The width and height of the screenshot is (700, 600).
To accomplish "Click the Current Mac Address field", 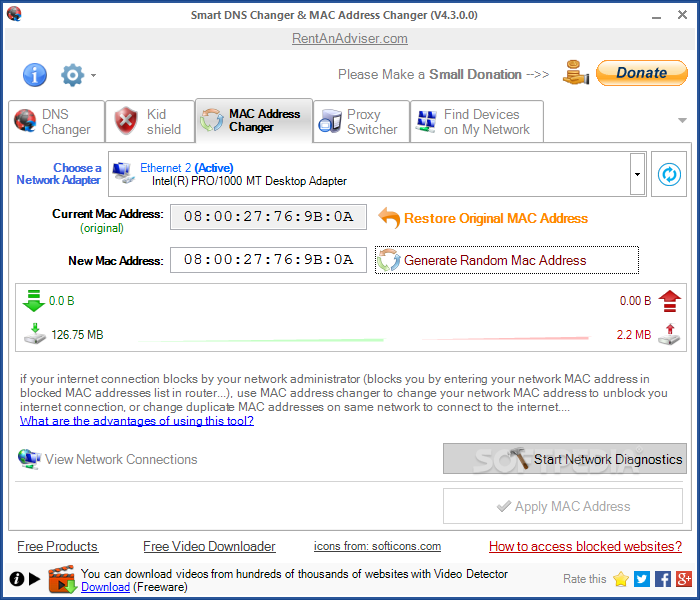I will point(268,217).
